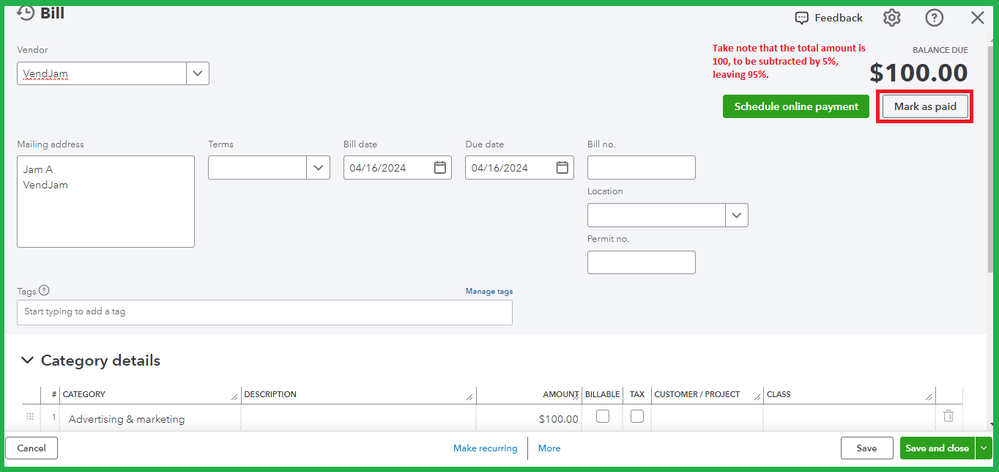Edit the Mailing address box

[106, 201]
